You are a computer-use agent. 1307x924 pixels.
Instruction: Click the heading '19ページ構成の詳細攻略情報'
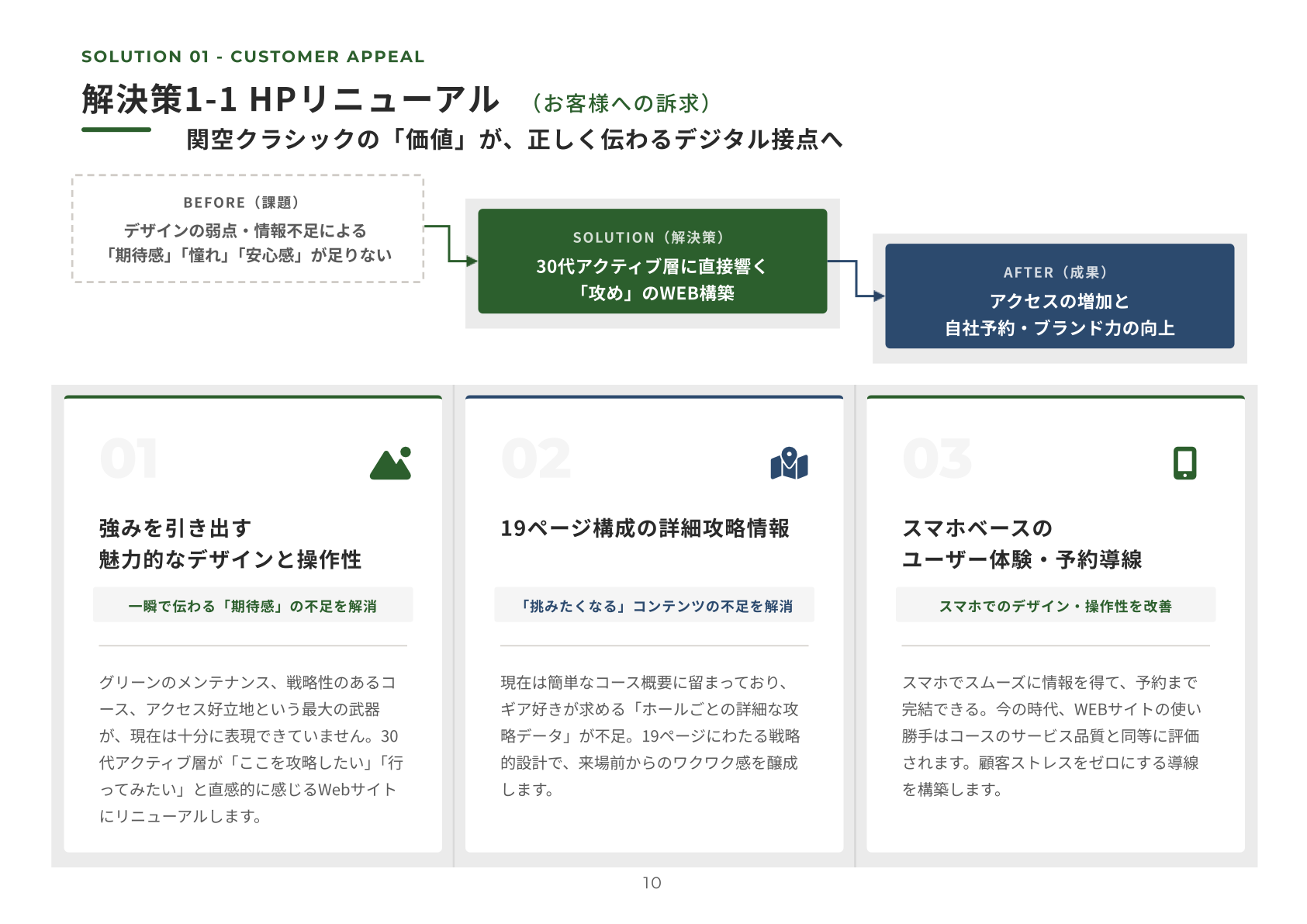pos(645,528)
